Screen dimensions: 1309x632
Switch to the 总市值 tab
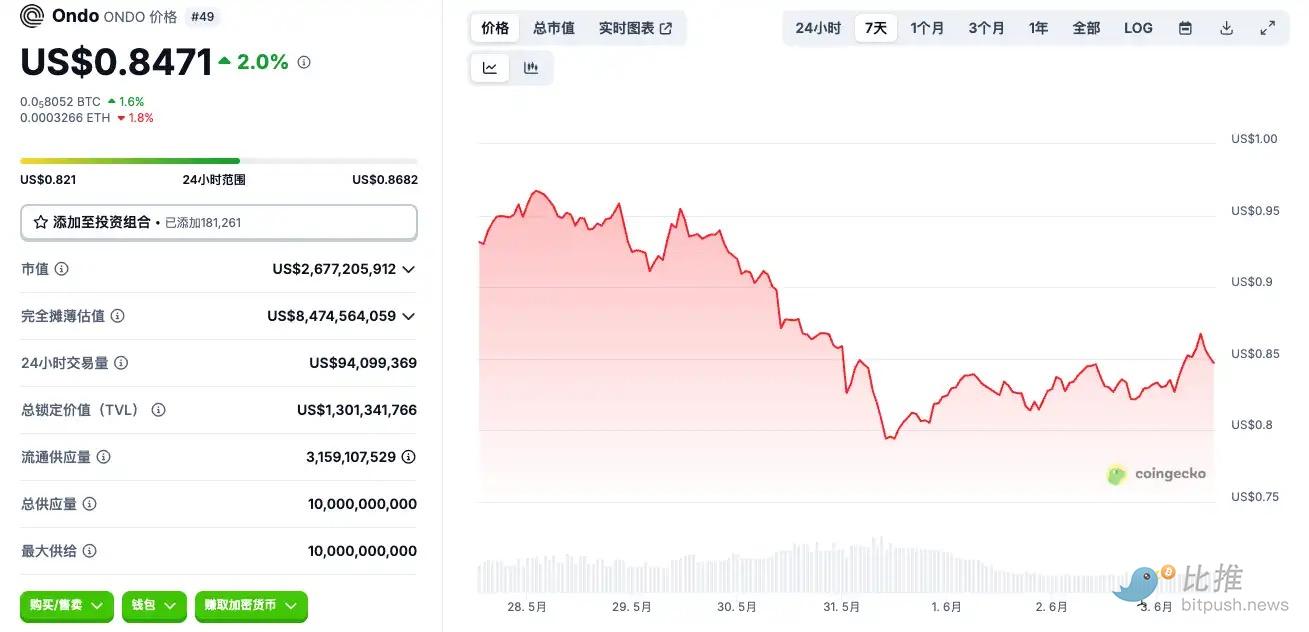554,28
